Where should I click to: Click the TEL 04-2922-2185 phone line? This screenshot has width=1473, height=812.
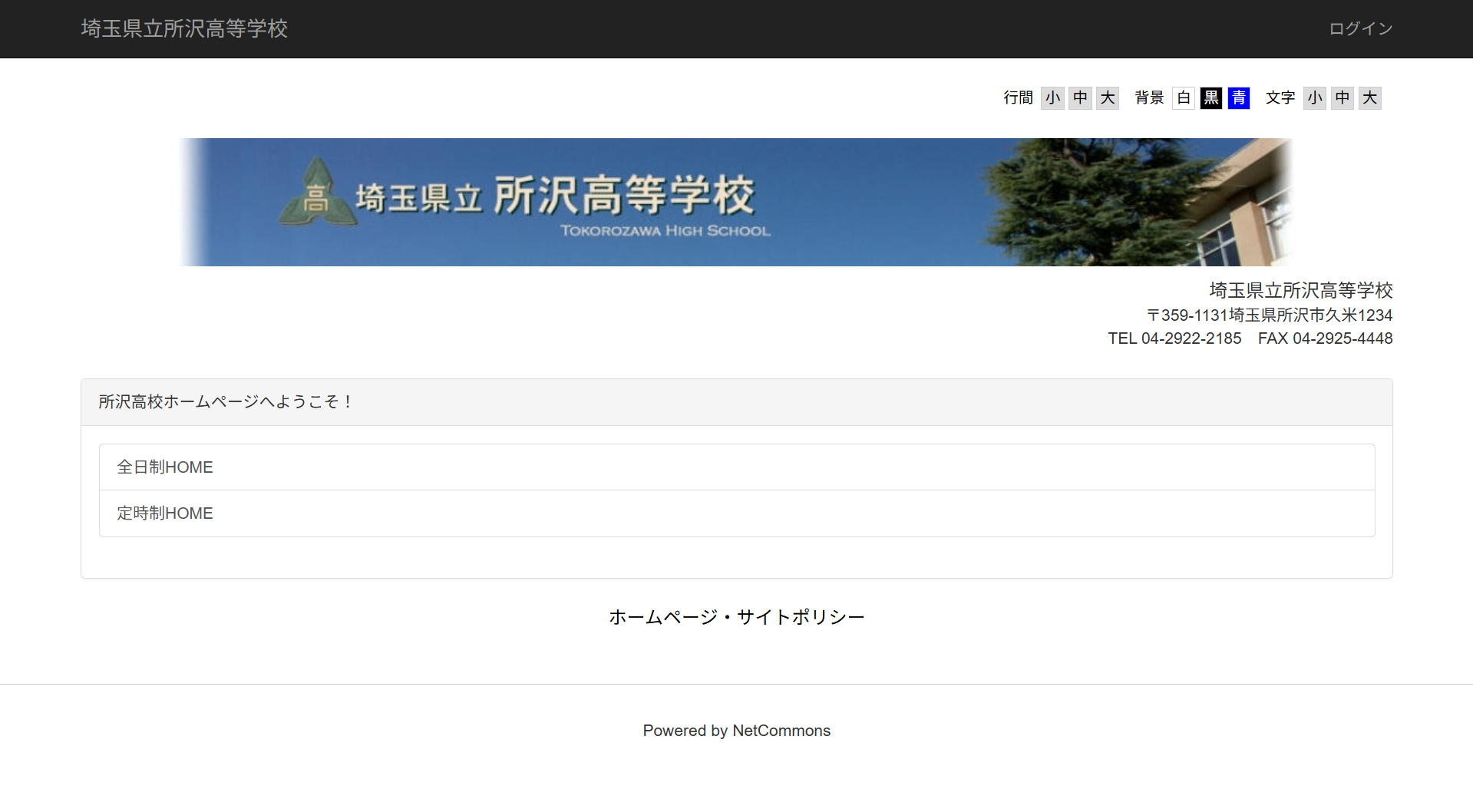[x=1174, y=338]
